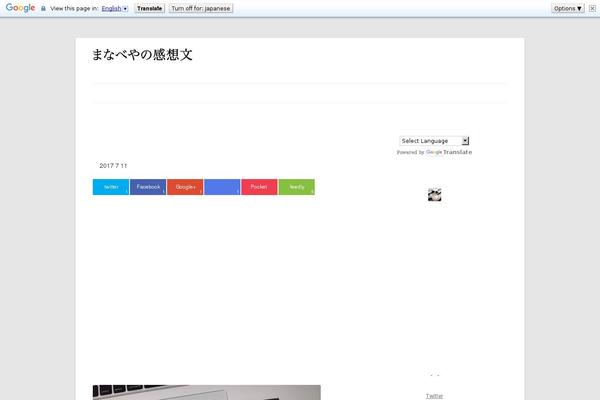This screenshot has width=600, height=400.
Task: Close the Google translate bar
Action: [592, 8]
